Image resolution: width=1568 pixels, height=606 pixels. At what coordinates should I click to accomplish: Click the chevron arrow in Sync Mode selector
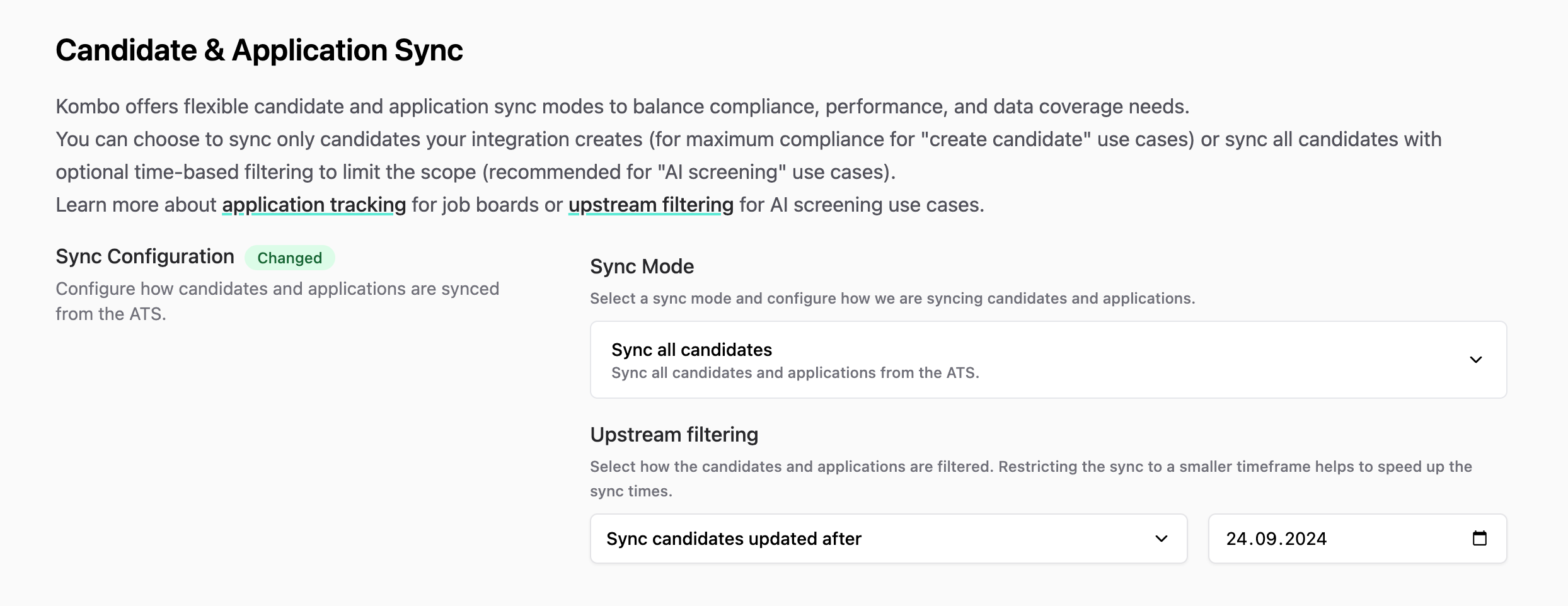point(1475,360)
